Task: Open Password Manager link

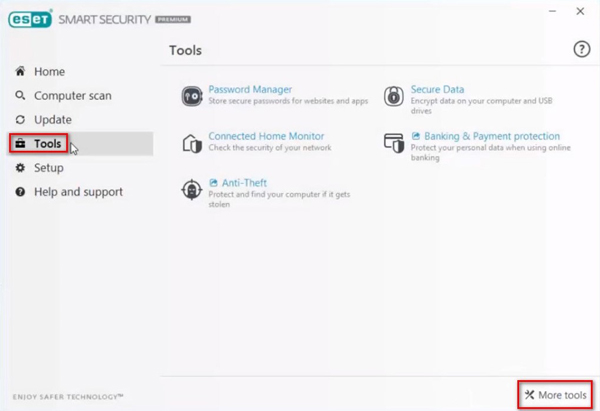Action: click(250, 90)
